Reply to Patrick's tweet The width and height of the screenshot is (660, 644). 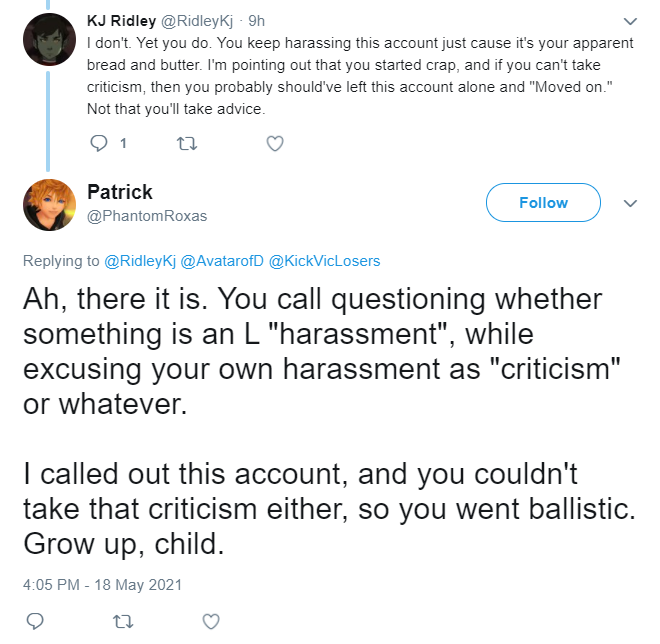35,621
